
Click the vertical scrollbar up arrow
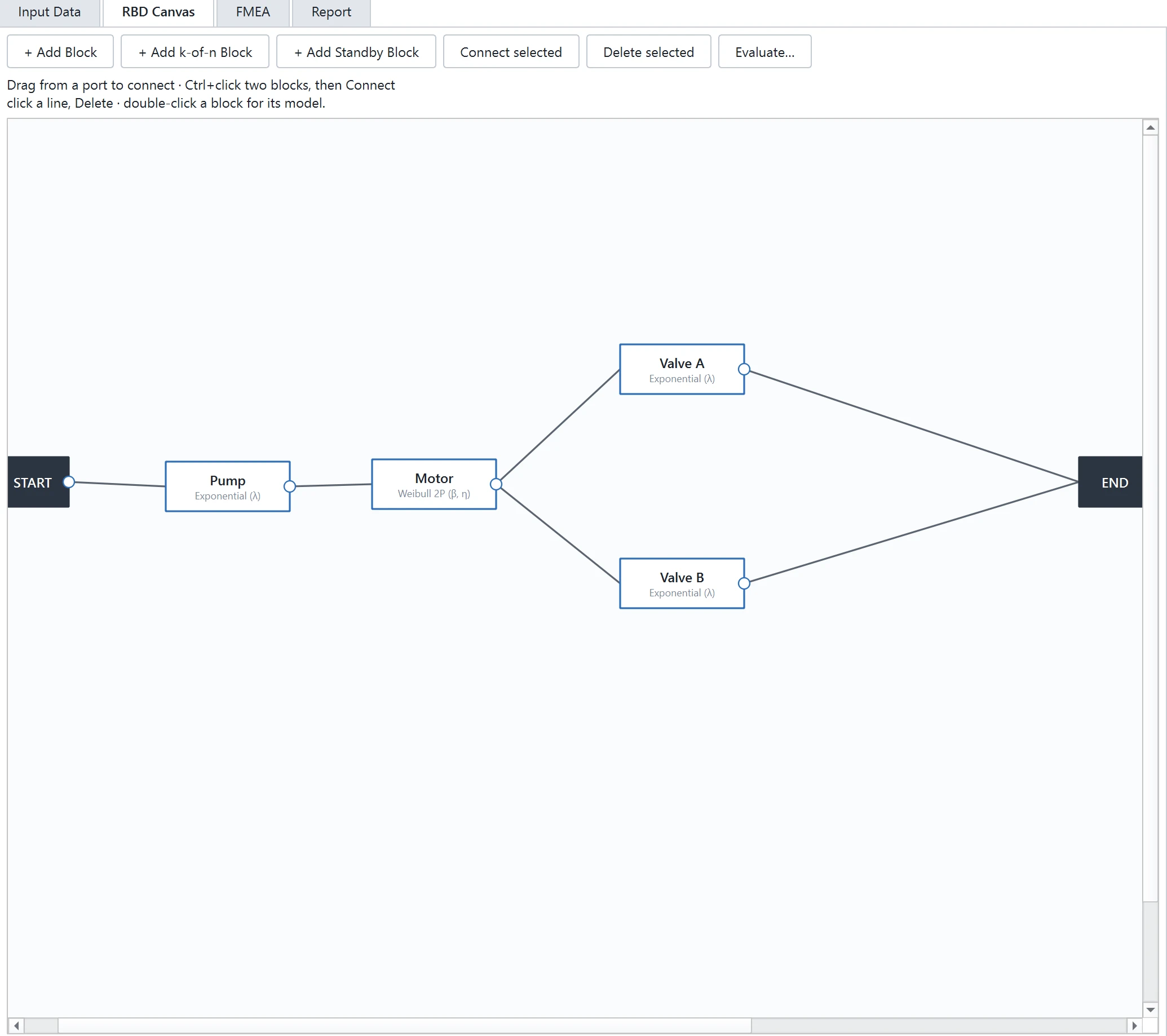1150,127
